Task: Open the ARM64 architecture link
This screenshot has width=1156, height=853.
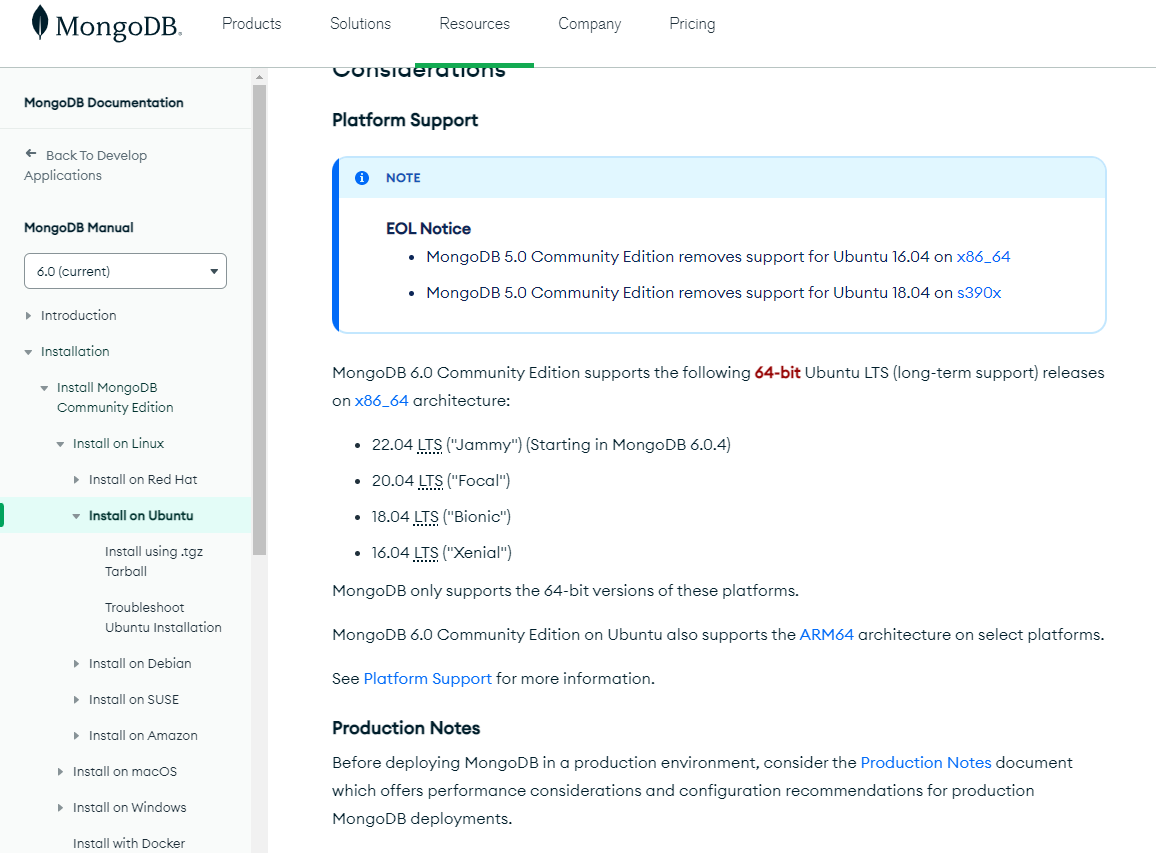Action: click(826, 635)
